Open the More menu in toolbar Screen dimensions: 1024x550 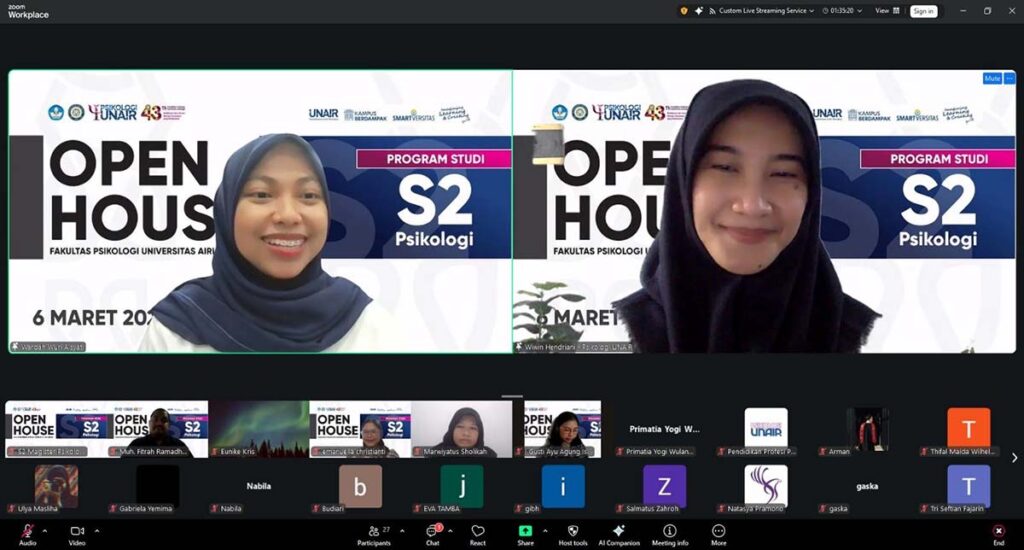[x=718, y=534]
